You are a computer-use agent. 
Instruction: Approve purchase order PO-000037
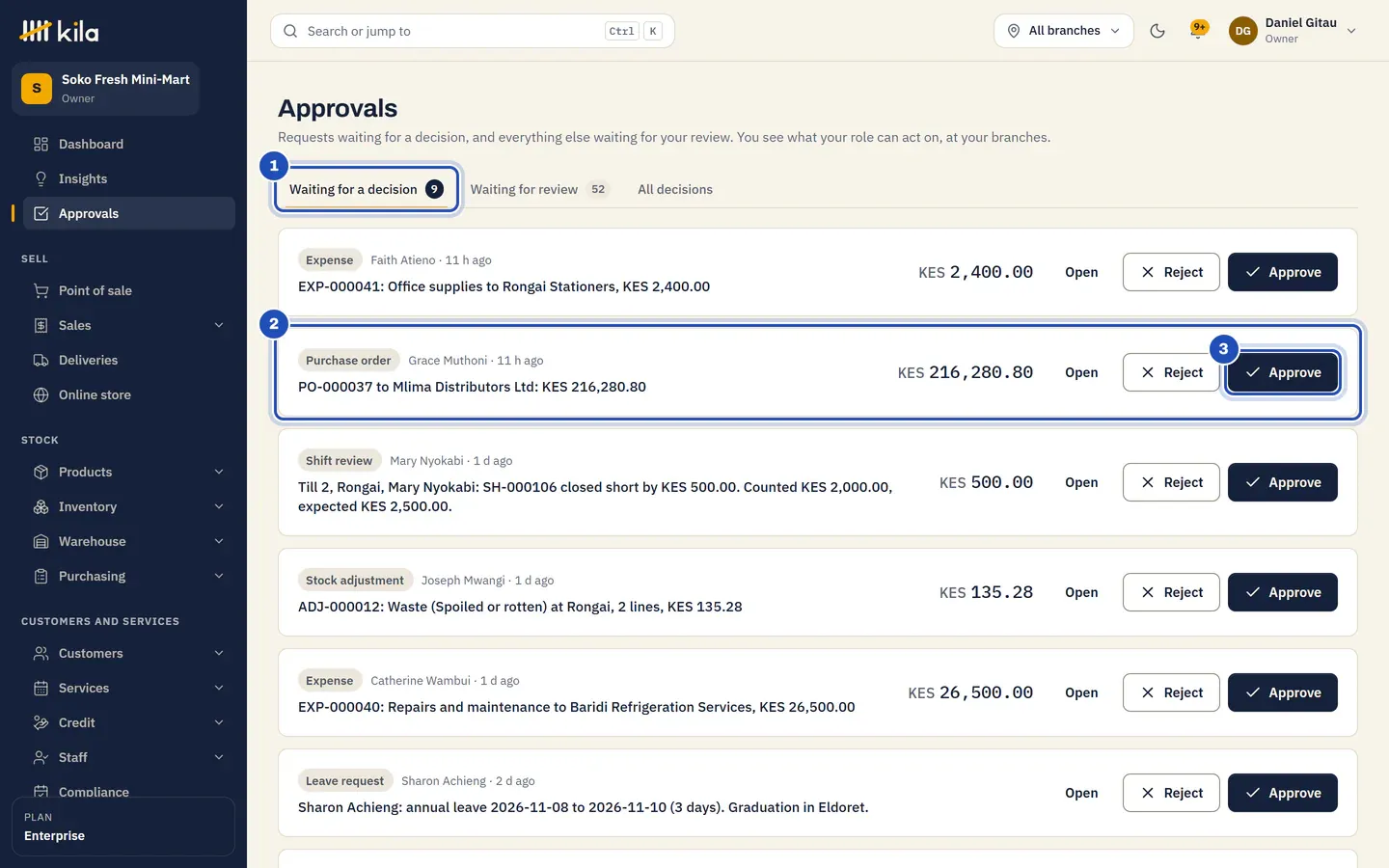click(x=1283, y=372)
